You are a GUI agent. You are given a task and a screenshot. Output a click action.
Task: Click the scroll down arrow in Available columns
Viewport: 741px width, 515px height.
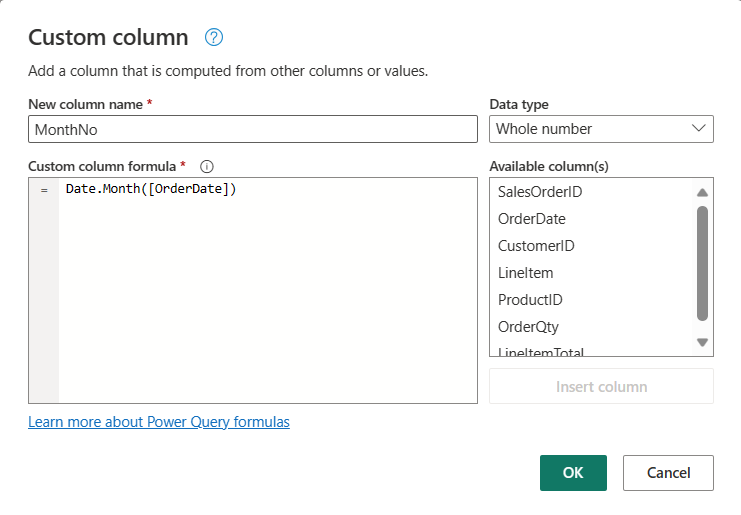click(x=702, y=342)
